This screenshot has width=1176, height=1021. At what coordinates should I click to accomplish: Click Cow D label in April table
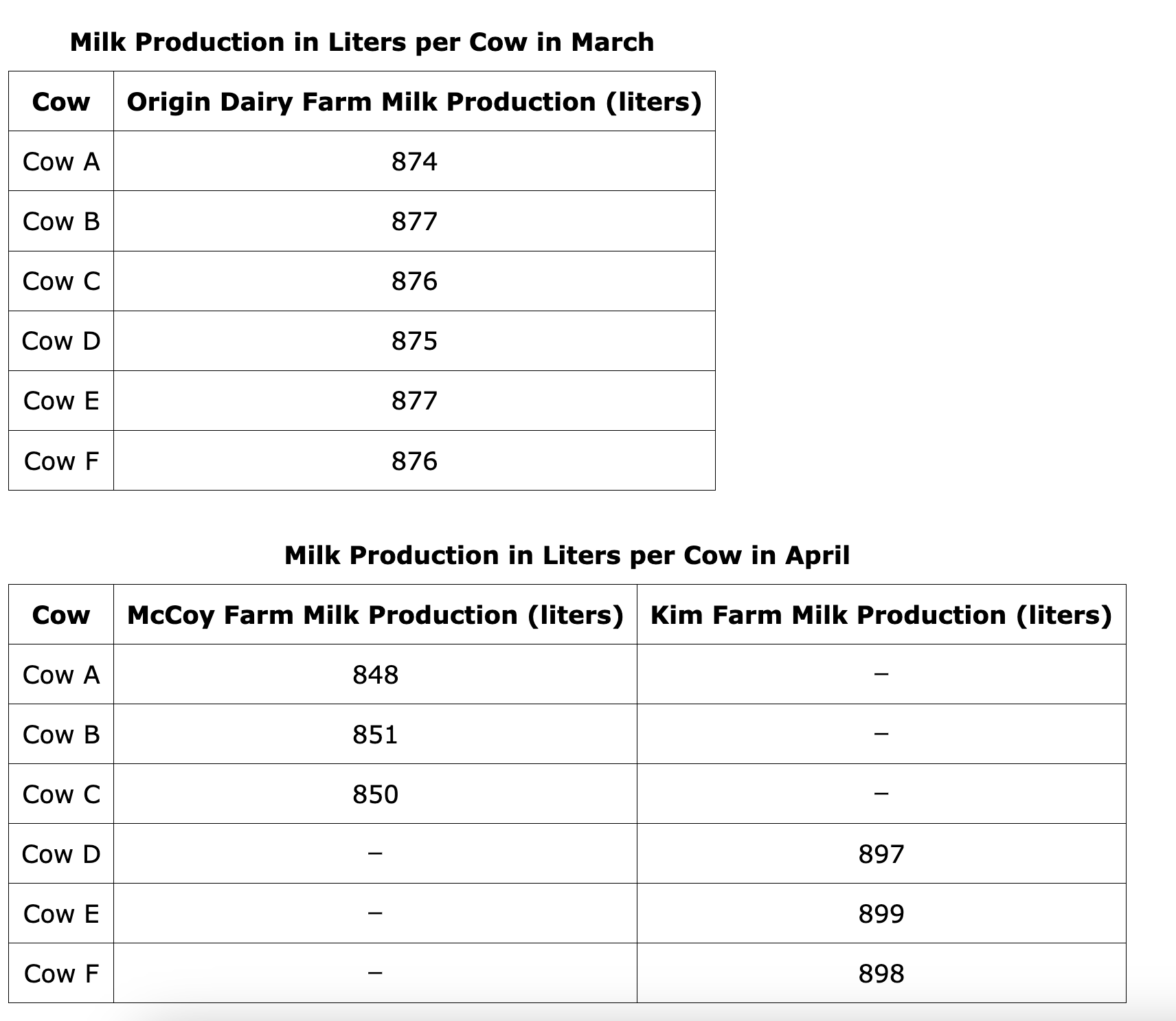(61, 854)
